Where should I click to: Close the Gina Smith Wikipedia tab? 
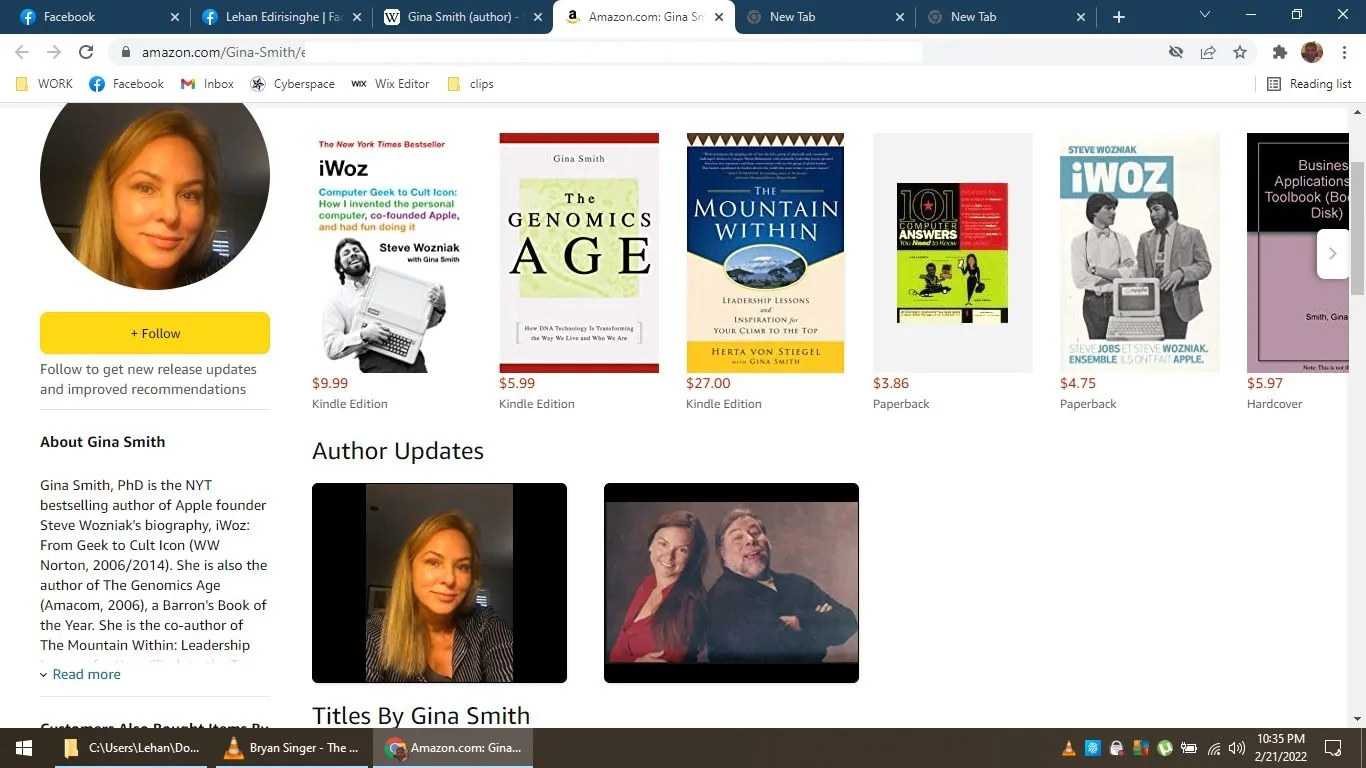537,17
